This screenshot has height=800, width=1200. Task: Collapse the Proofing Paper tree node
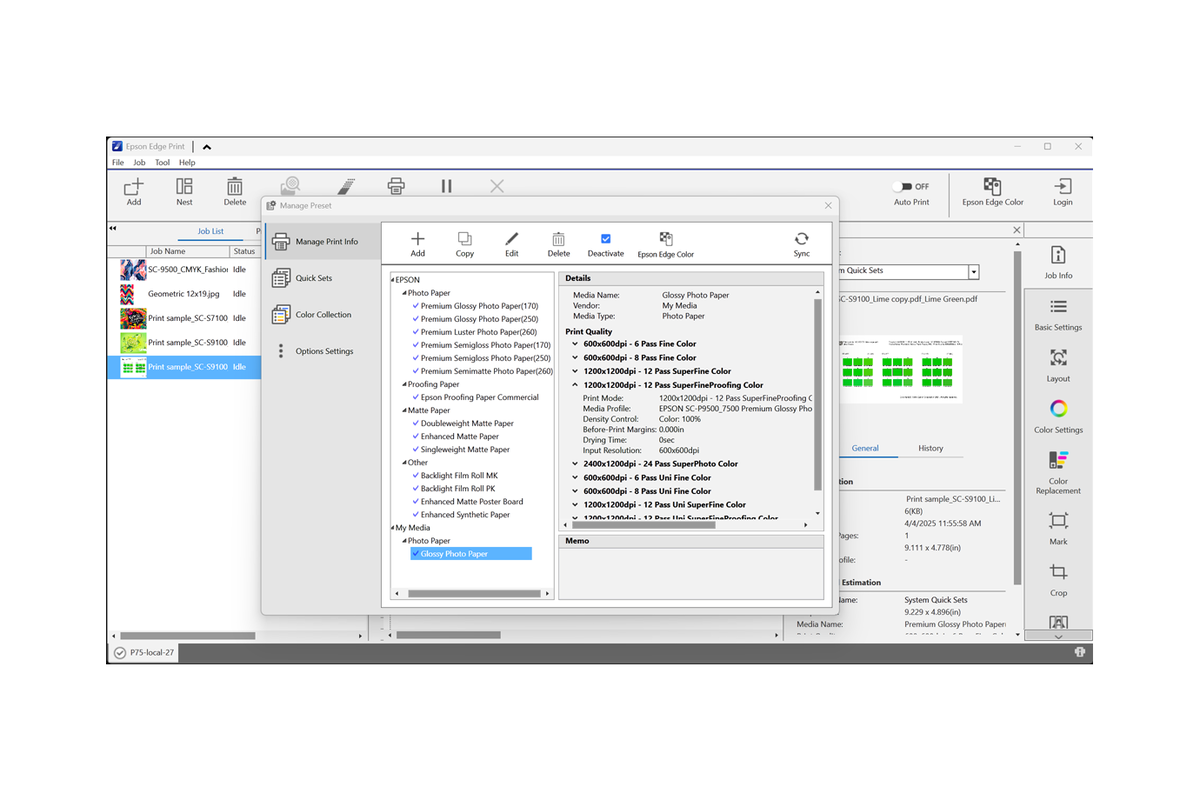(x=404, y=384)
